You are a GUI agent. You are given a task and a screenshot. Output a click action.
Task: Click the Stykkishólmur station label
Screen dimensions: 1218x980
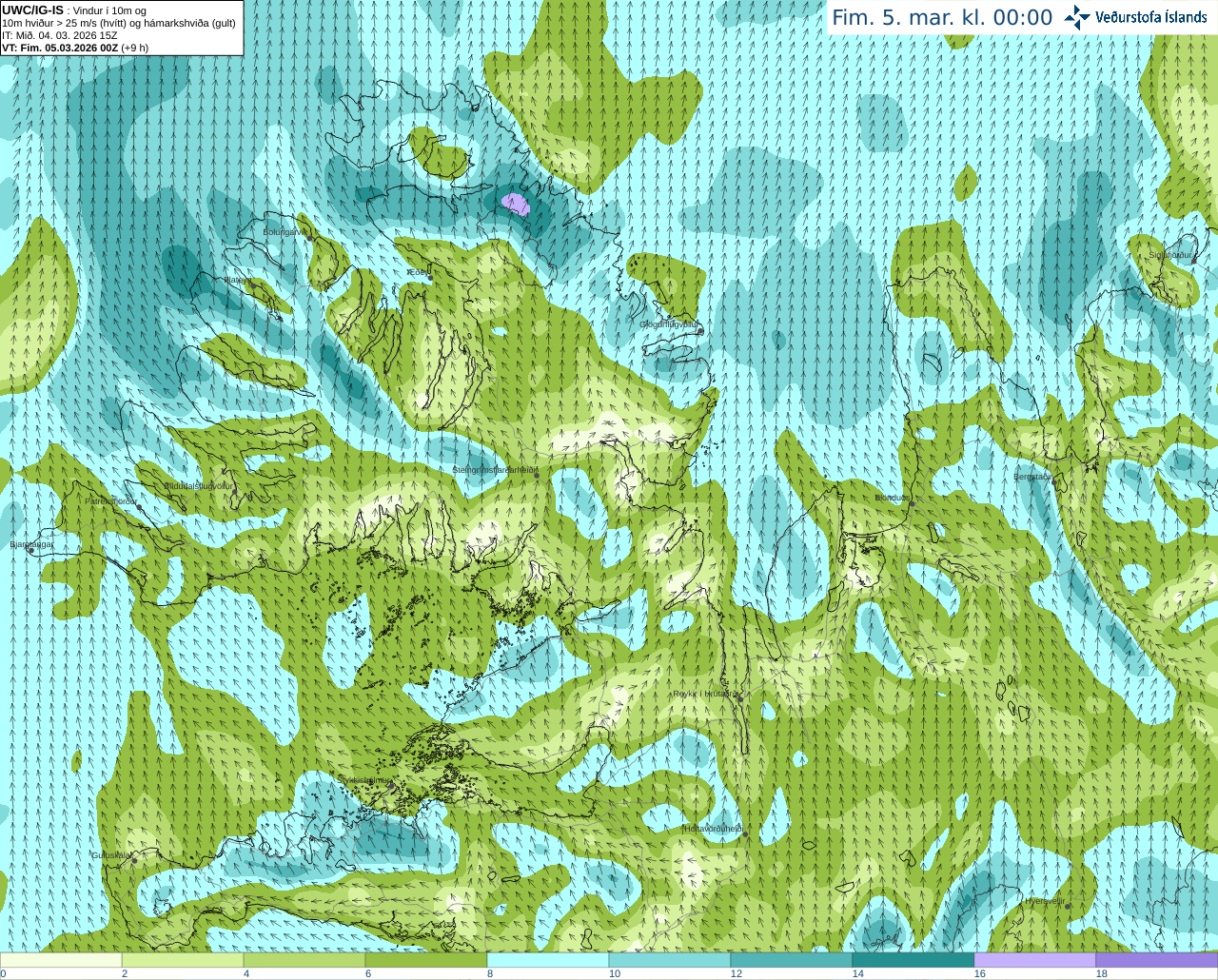coord(364,780)
